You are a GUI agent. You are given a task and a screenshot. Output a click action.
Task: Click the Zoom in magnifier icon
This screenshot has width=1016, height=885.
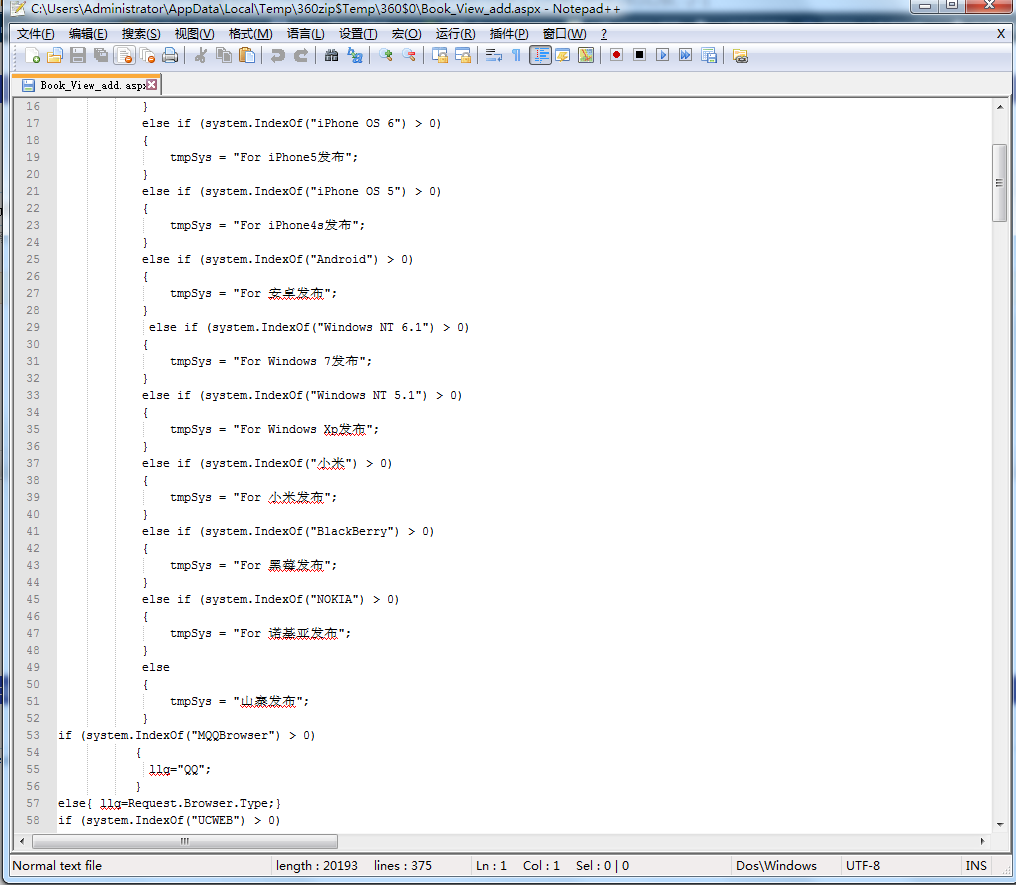[385, 55]
